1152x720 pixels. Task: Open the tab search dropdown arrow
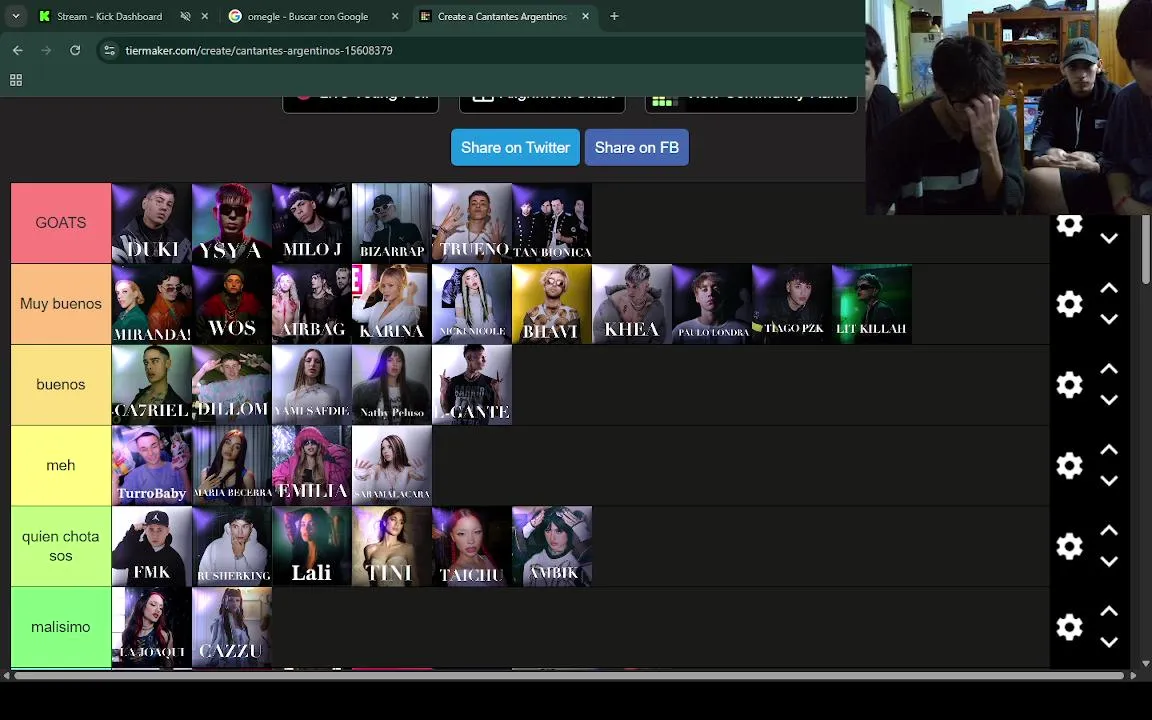(x=15, y=16)
